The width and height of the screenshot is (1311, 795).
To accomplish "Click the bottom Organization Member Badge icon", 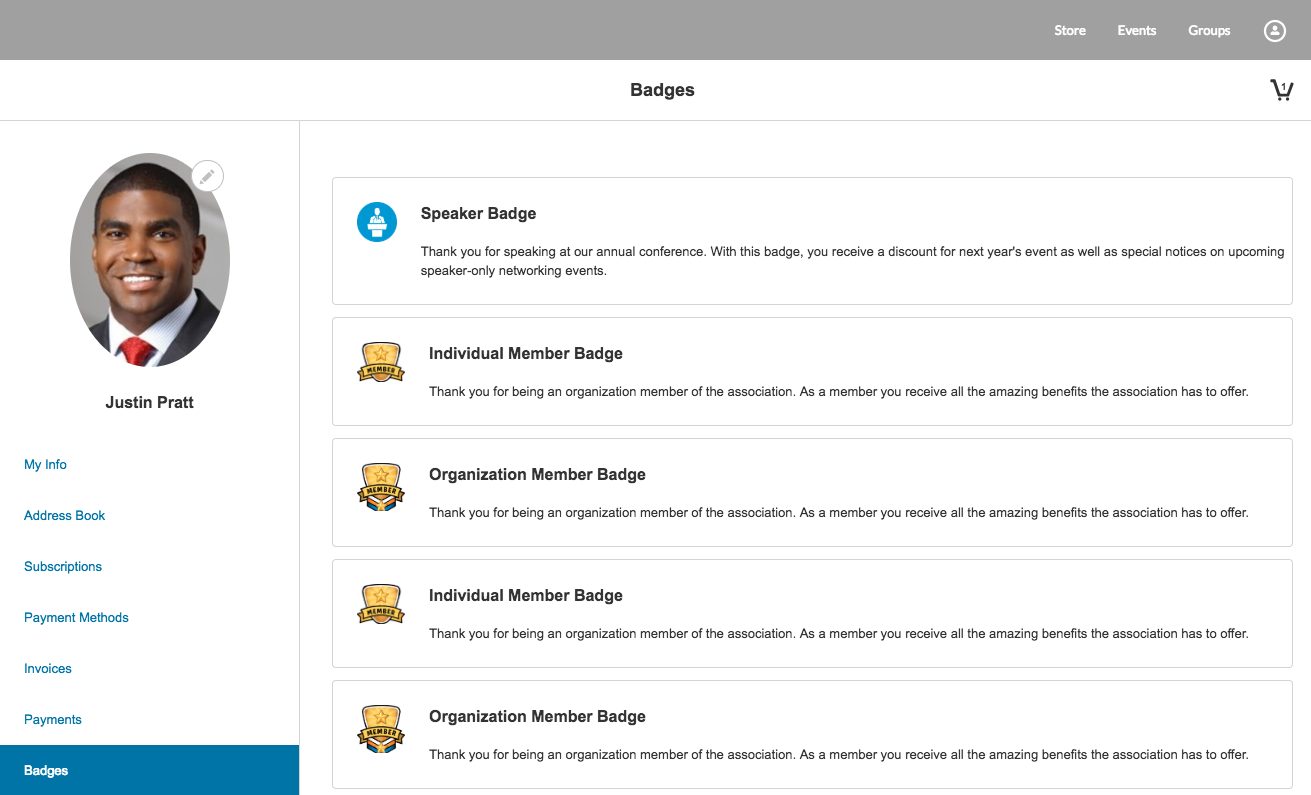I will point(380,729).
